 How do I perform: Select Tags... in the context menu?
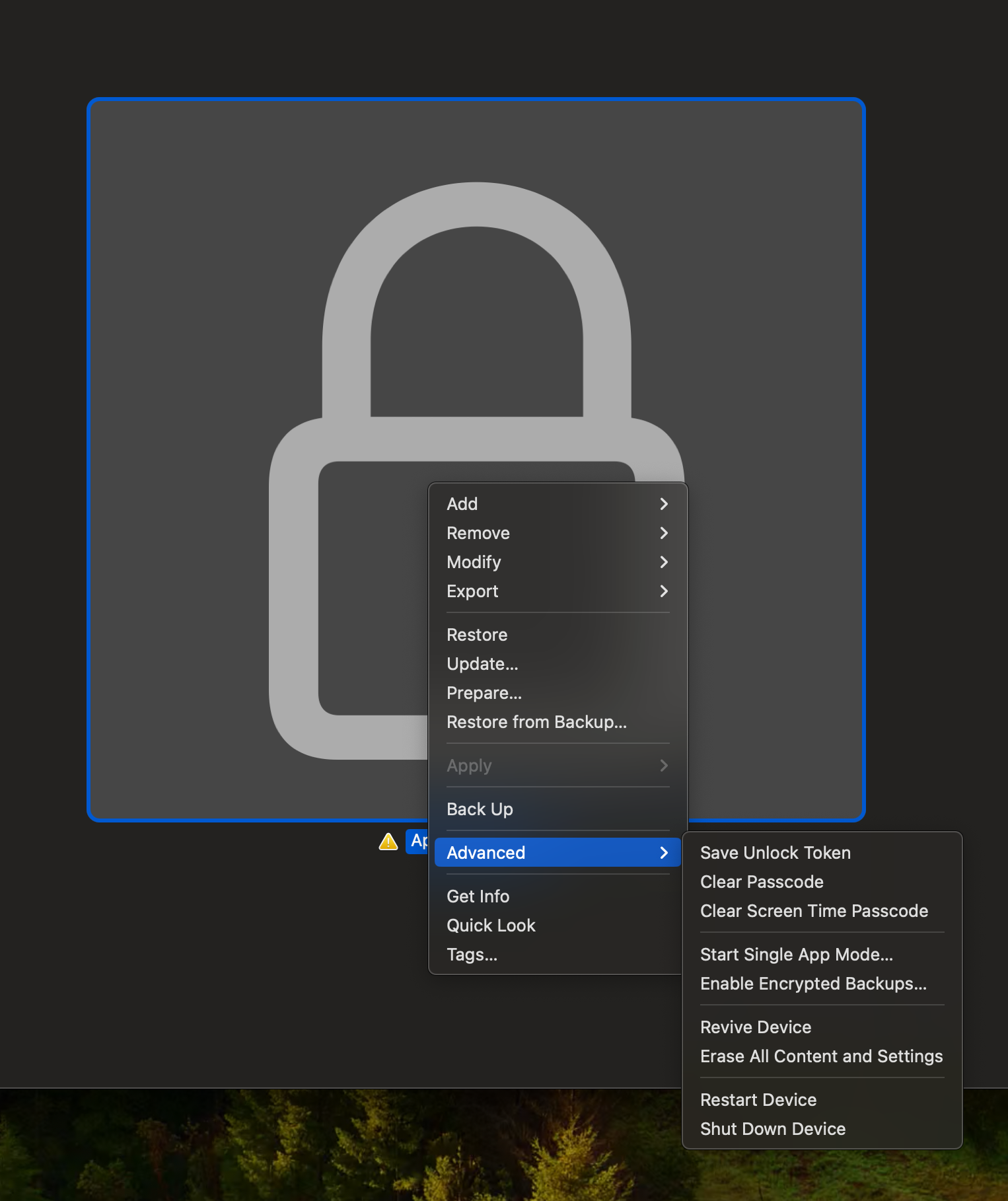click(558, 955)
